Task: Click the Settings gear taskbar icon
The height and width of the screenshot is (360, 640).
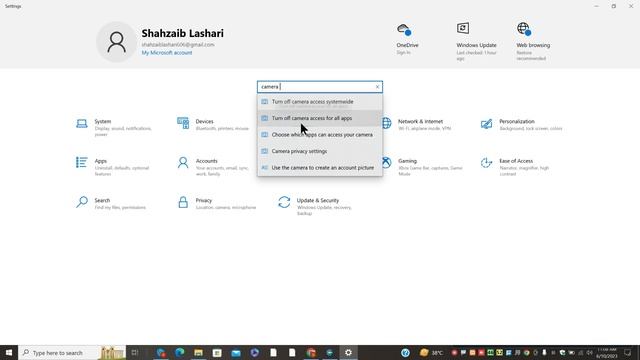Action: (x=348, y=353)
